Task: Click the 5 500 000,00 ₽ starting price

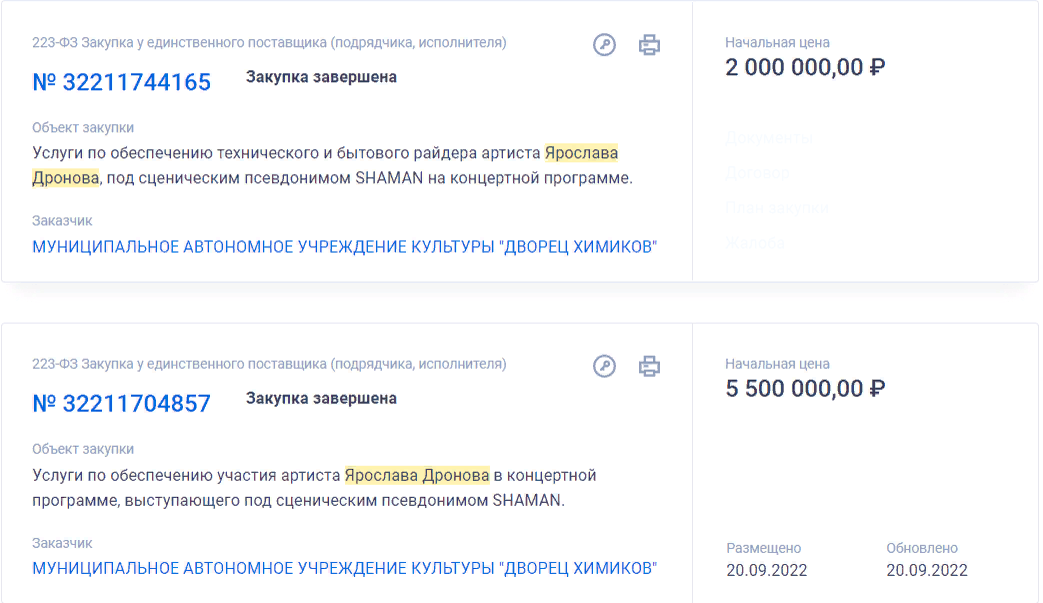Action: 805,388
